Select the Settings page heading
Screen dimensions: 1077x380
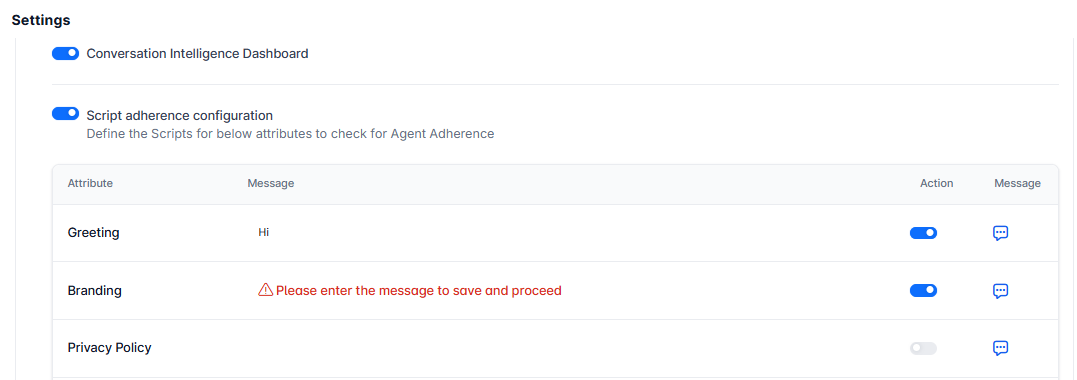(41, 21)
